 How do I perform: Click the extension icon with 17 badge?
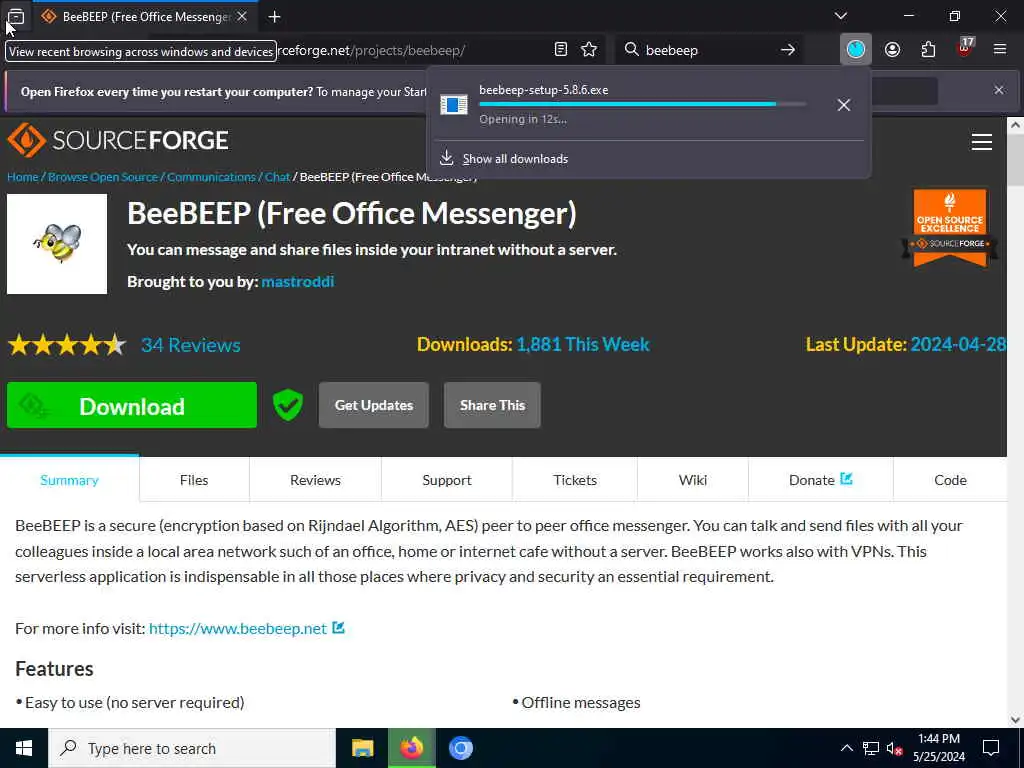(x=964, y=48)
